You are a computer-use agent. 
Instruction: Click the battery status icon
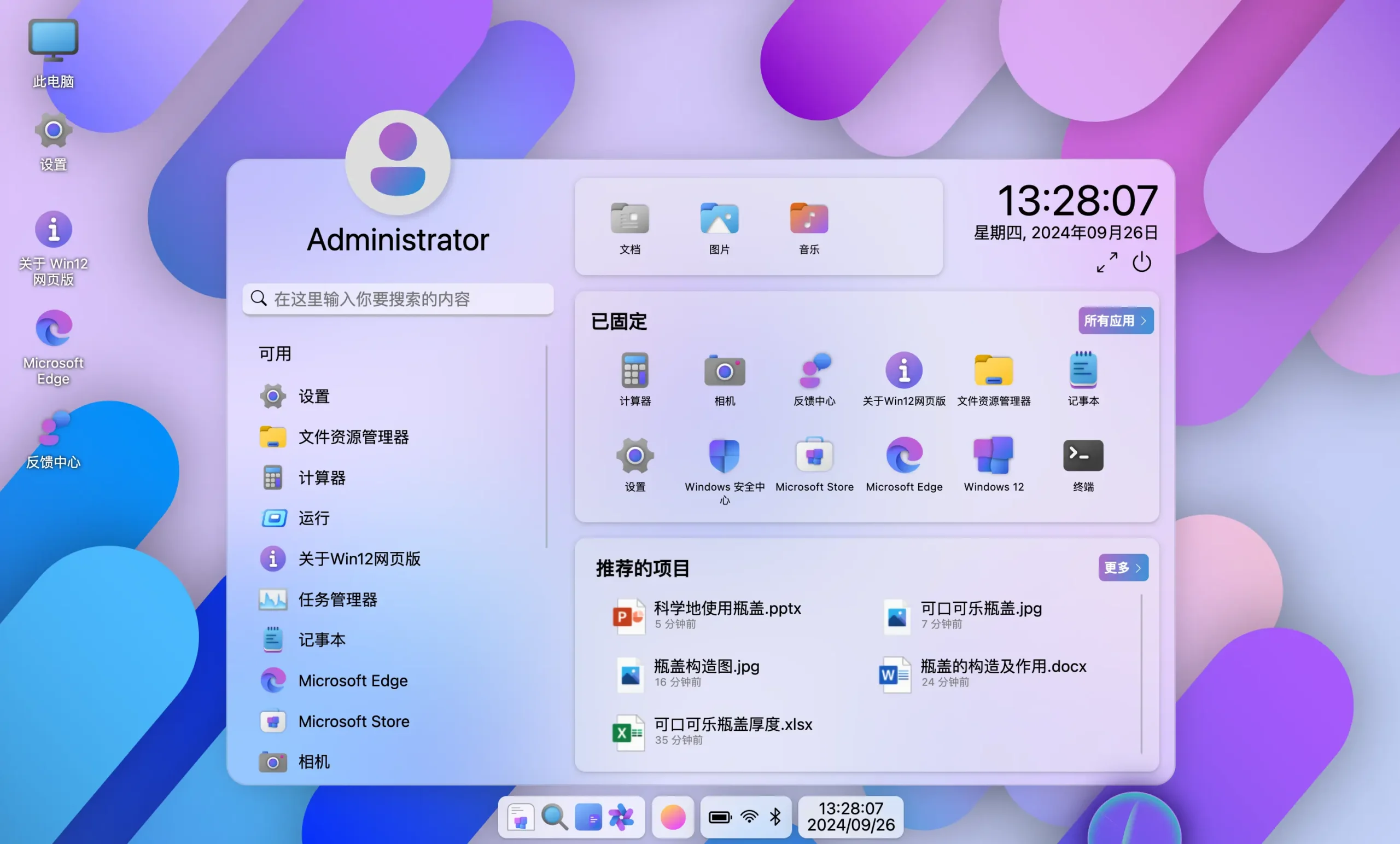[720, 818]
